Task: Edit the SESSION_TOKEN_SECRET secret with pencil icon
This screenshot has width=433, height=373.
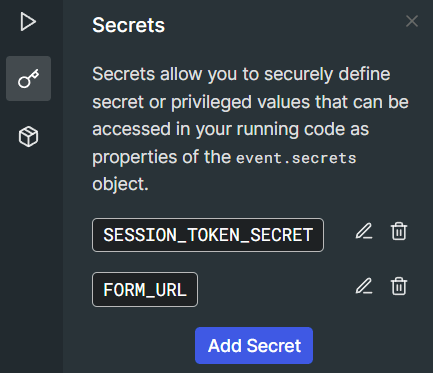Action: pyautogui.click(x=364, y=231)
